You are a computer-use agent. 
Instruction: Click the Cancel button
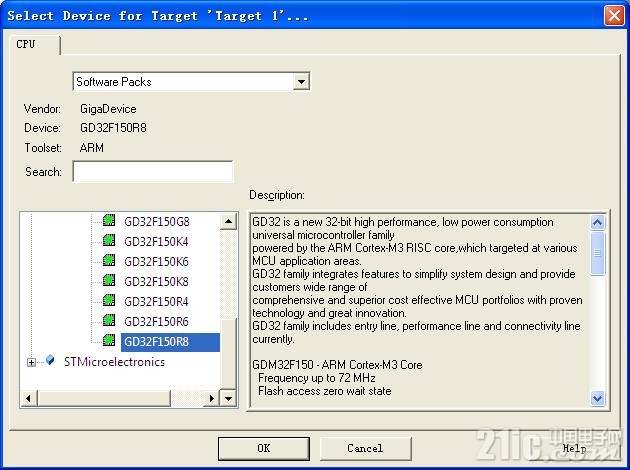[365, 448]
